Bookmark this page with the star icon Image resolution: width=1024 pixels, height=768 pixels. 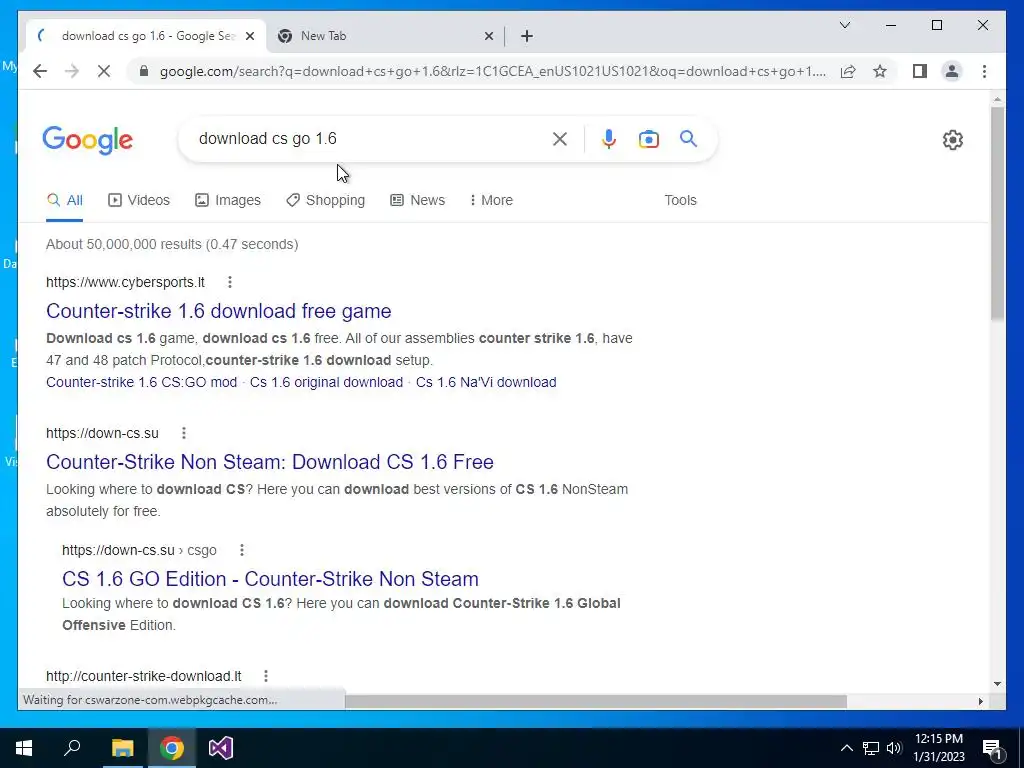point(880,71)
